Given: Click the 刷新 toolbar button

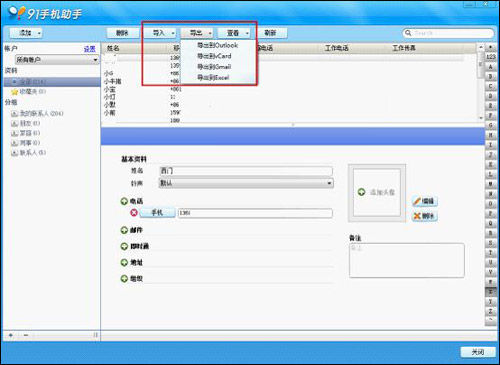Looking at the screenshot, I should (271, 33).
